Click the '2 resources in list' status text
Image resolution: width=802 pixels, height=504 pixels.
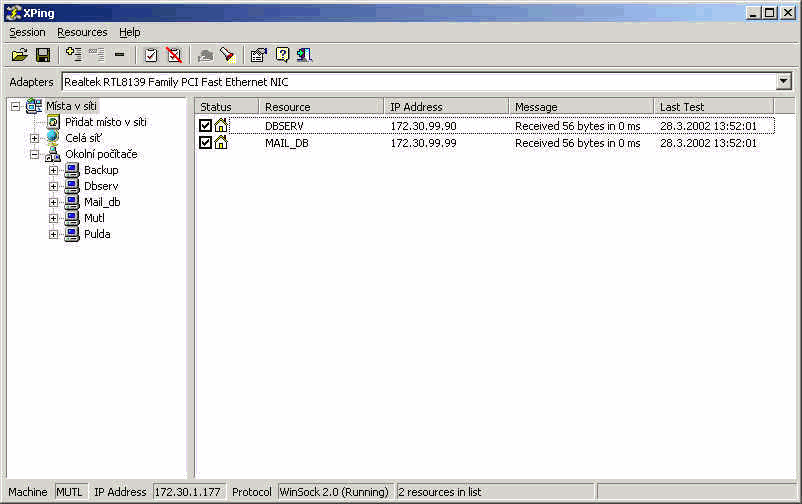pyautogui.click(x=440, y=492)
